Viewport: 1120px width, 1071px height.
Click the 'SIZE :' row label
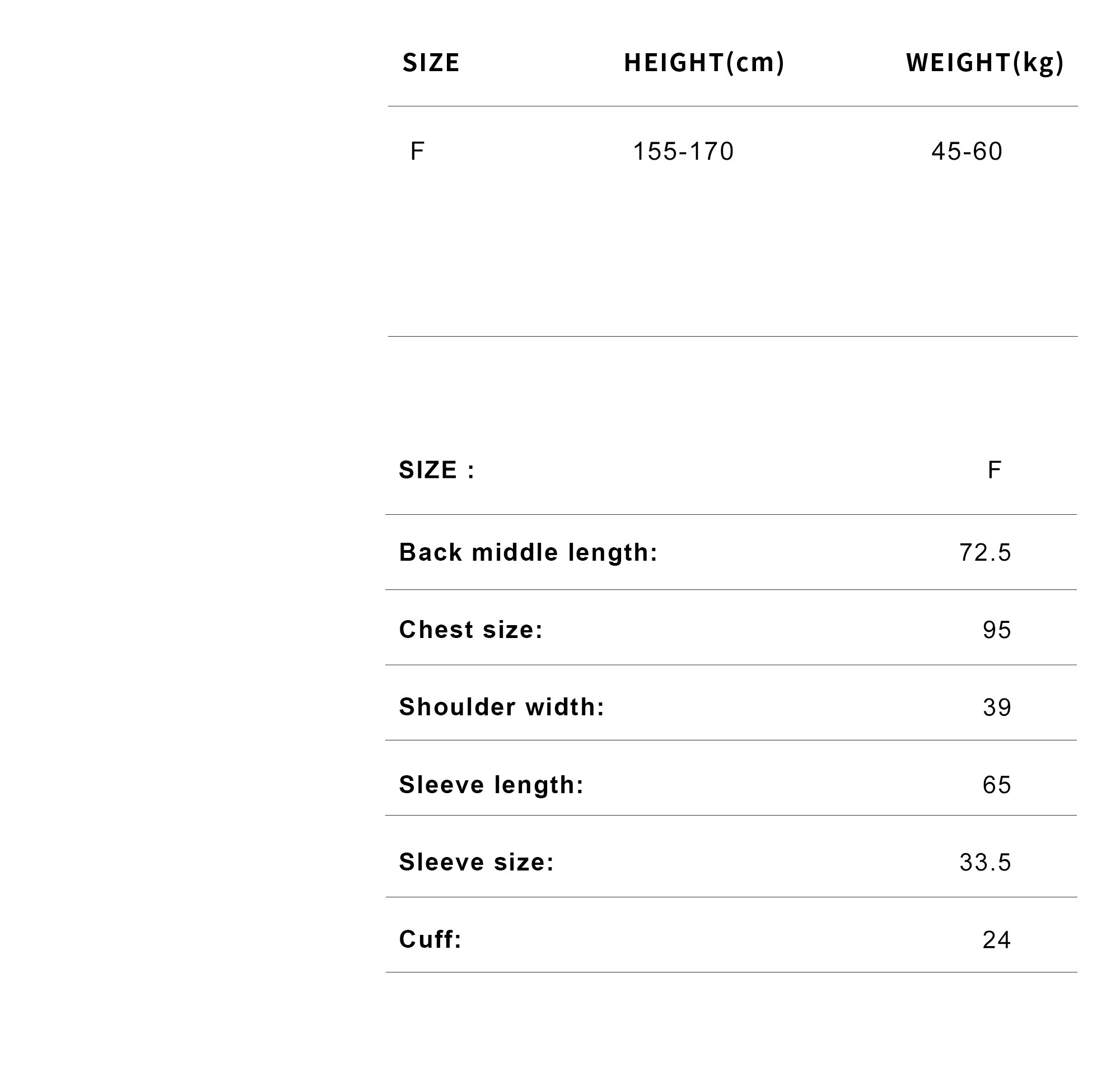[437, 470]
